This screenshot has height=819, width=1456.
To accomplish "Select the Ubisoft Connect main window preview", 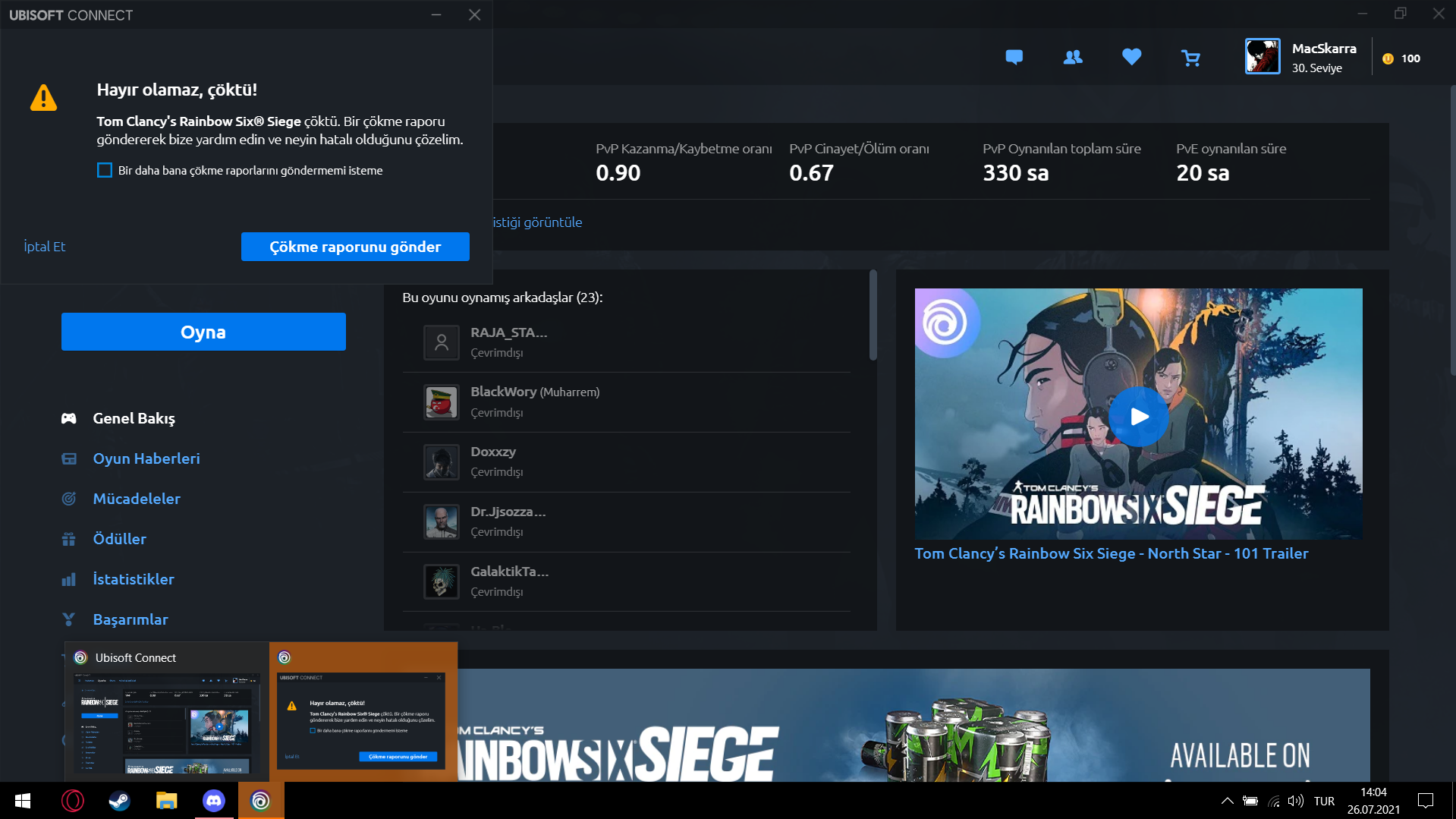I will 166,711.
